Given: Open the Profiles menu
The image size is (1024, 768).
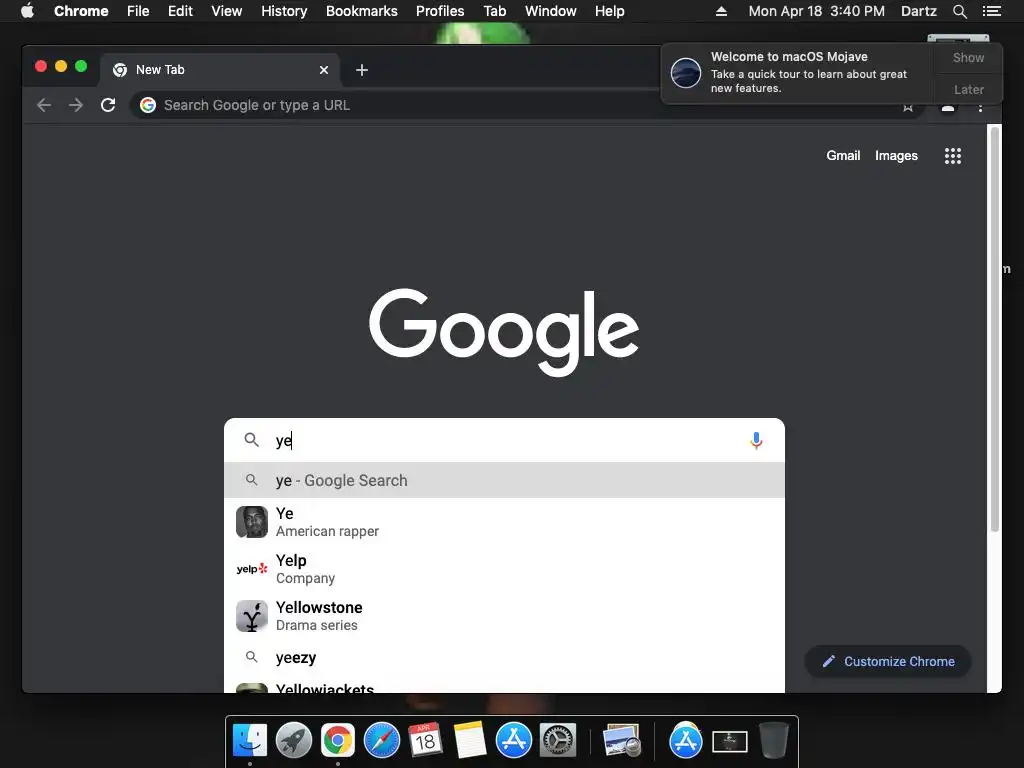Looking at the screenshot, I should pyautogui.click(x=440, y=11).
